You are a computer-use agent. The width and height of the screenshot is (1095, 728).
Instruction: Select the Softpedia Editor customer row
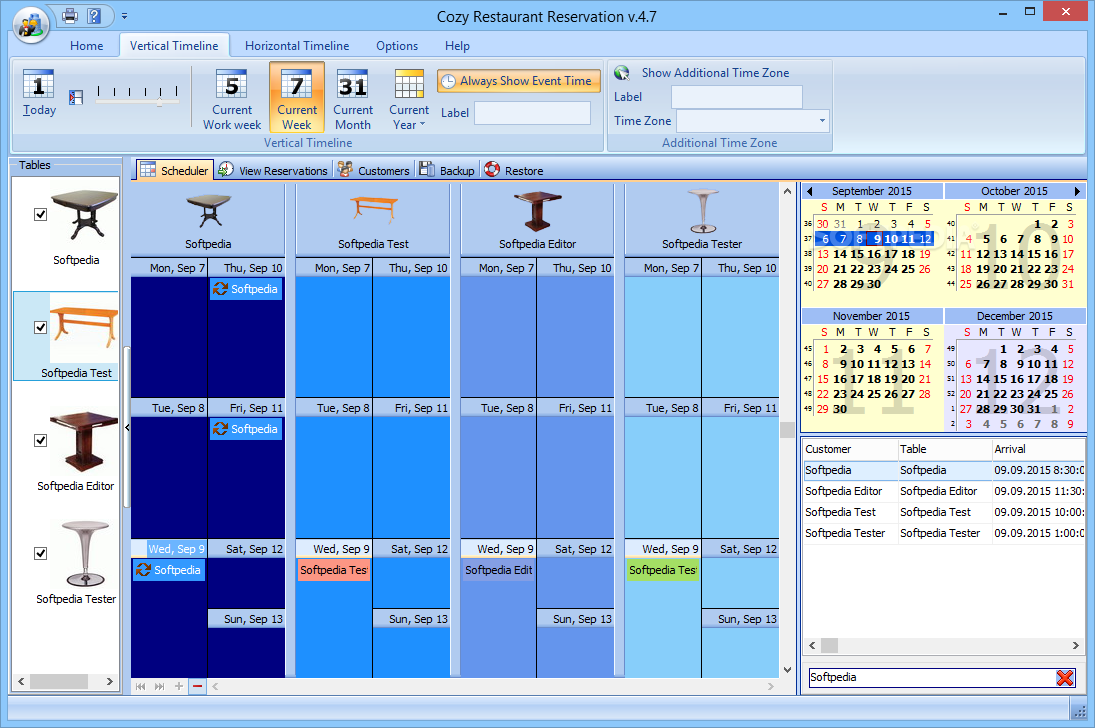(x=944, y=491)
